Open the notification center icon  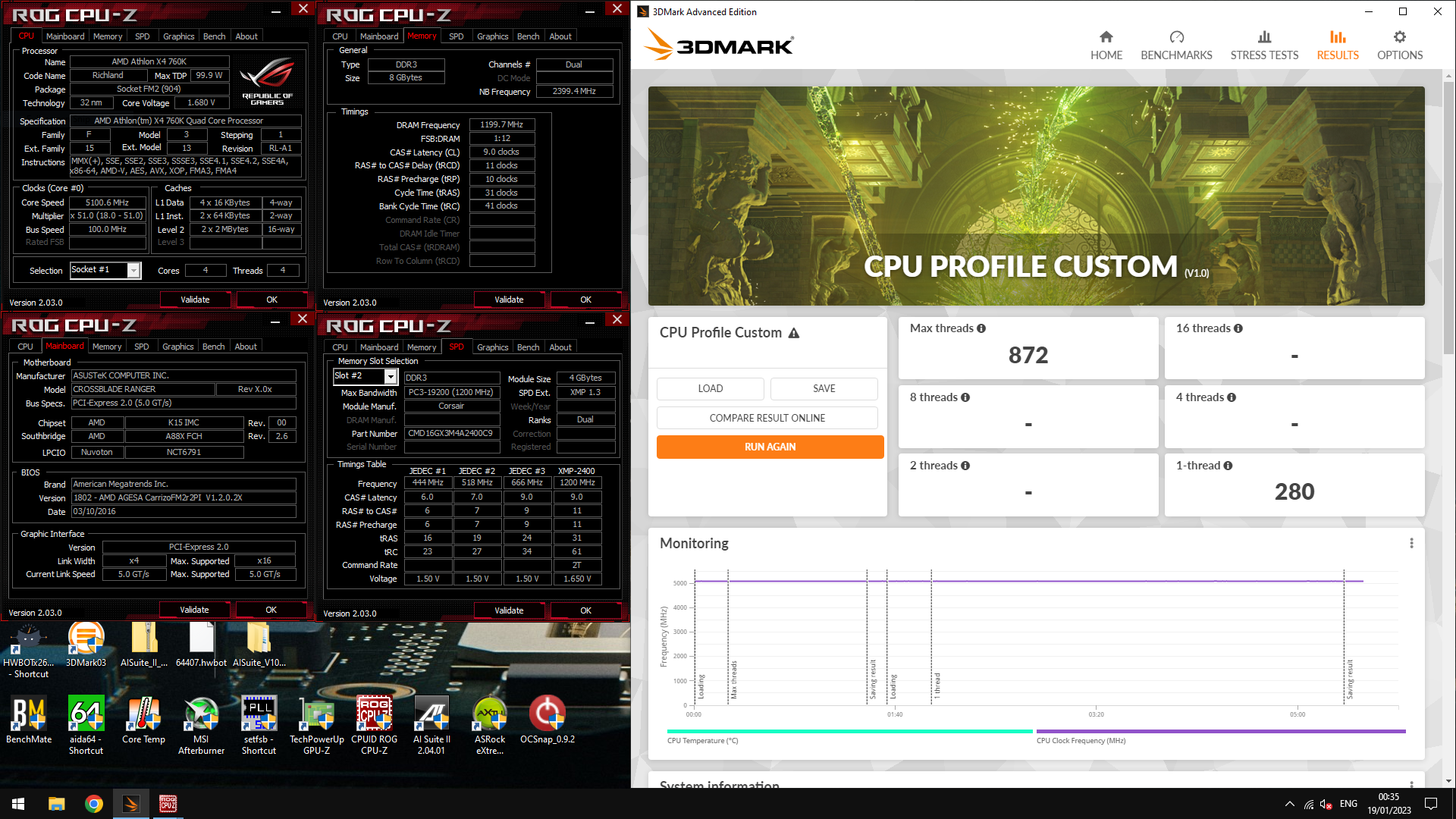1431,804
